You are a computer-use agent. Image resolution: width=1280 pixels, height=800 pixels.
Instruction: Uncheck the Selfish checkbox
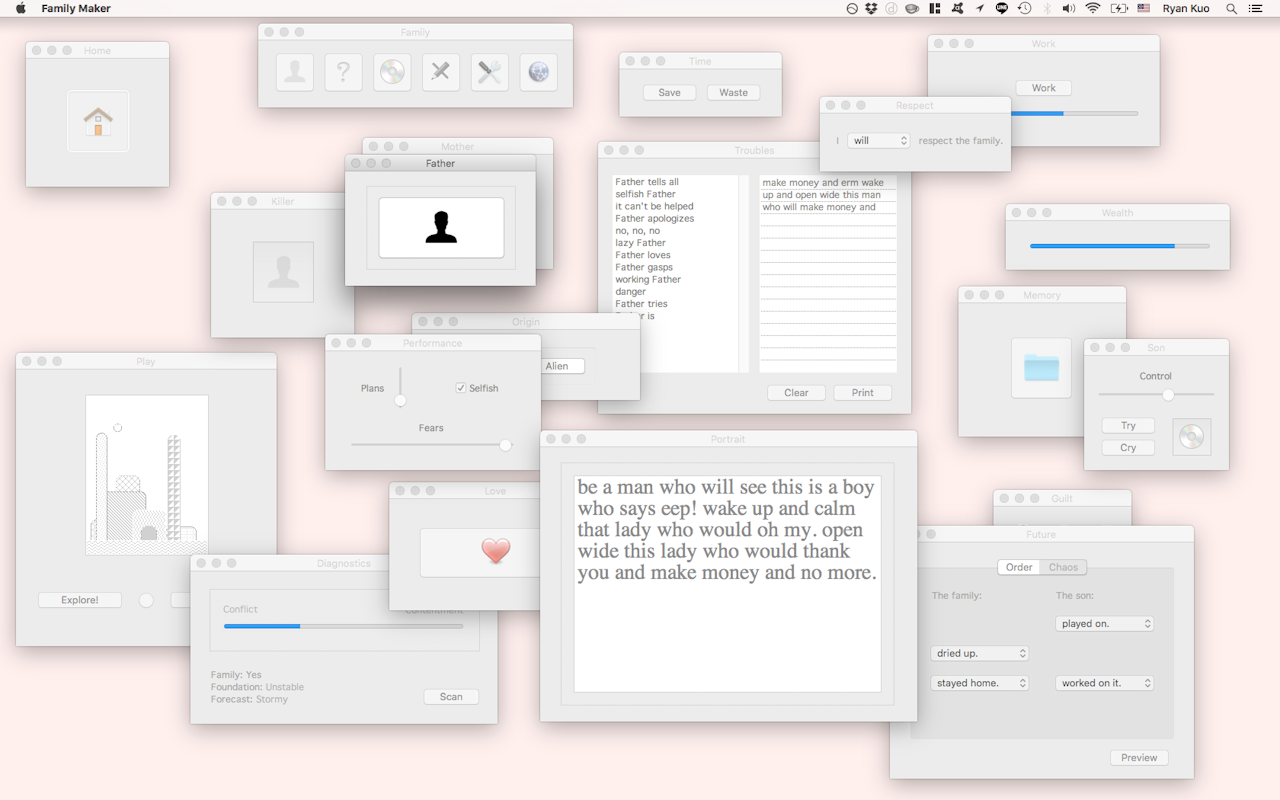click(461, 388)
